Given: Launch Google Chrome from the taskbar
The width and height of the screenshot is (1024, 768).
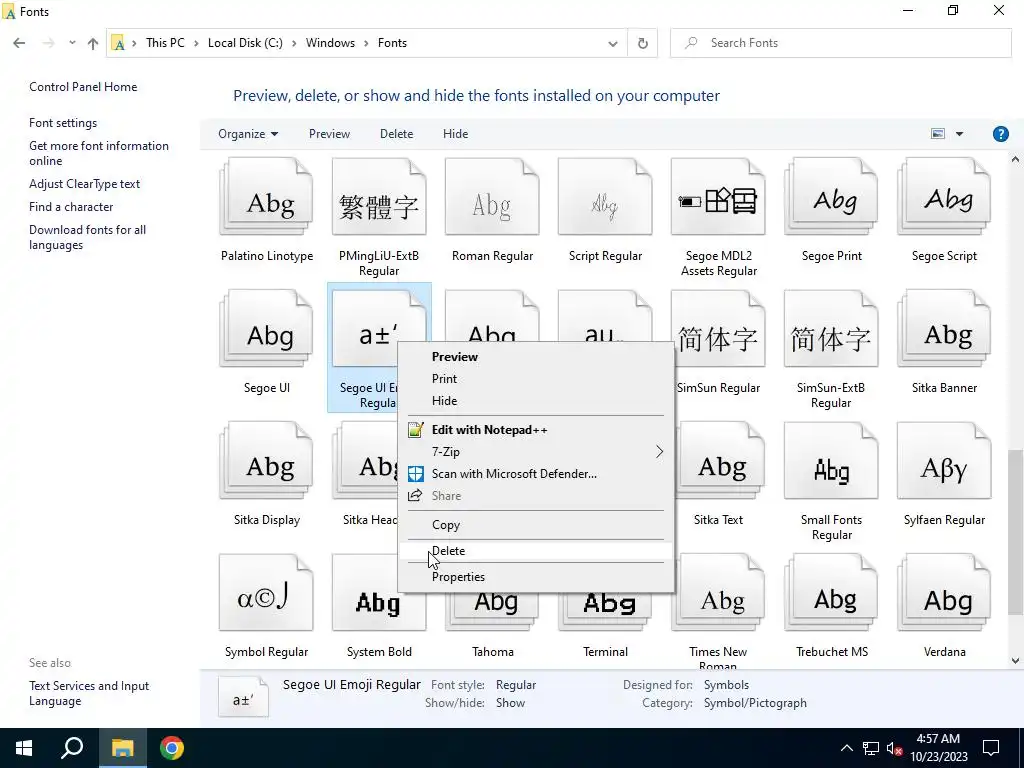Looking at the screenshot, I should click(172, 748).
